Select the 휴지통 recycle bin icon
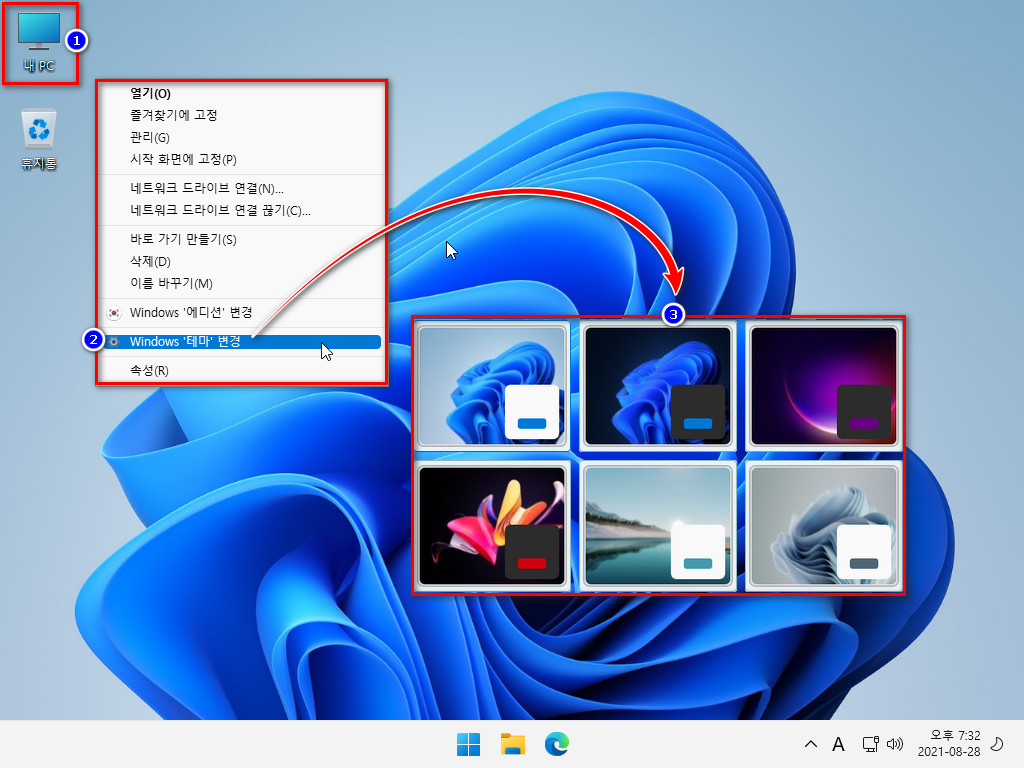 [39, 139]
